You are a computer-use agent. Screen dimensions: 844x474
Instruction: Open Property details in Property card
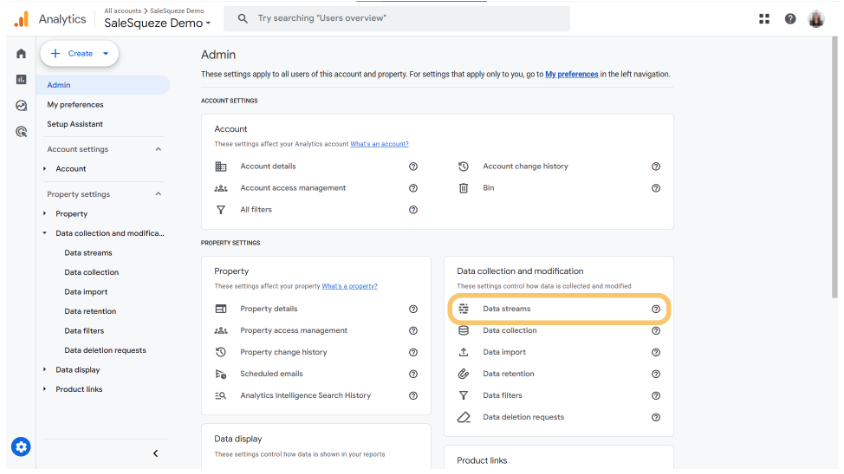coord(269,309)
